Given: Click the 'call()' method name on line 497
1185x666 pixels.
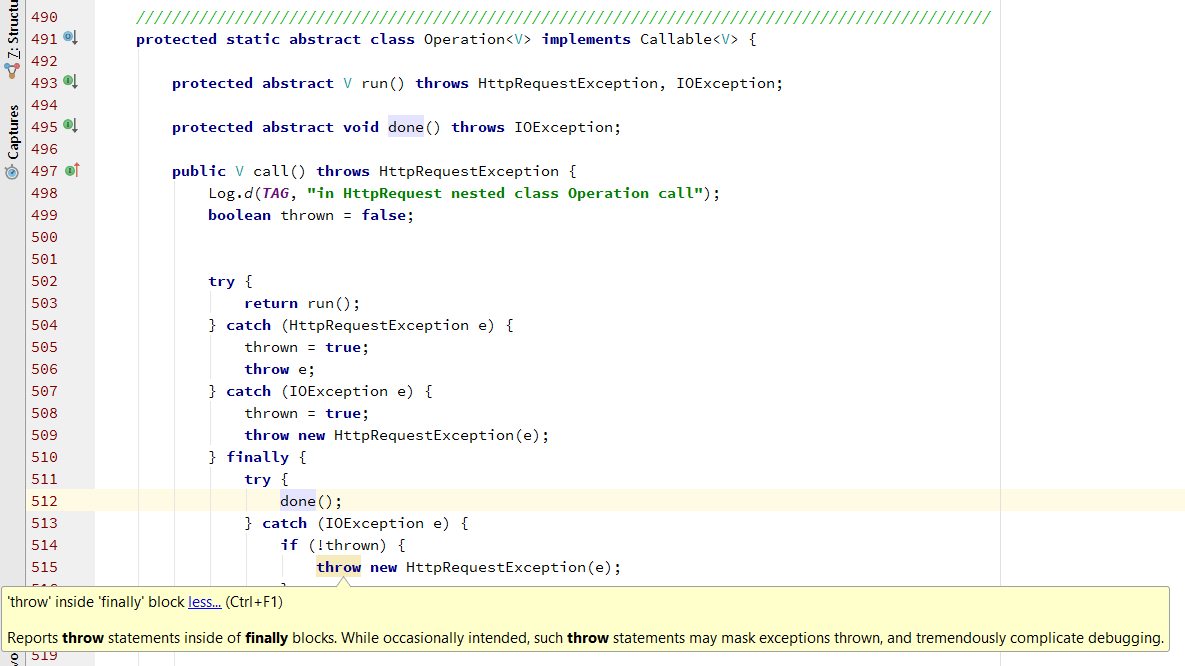Looking at the screenshot, I should [x=279, y=171].
